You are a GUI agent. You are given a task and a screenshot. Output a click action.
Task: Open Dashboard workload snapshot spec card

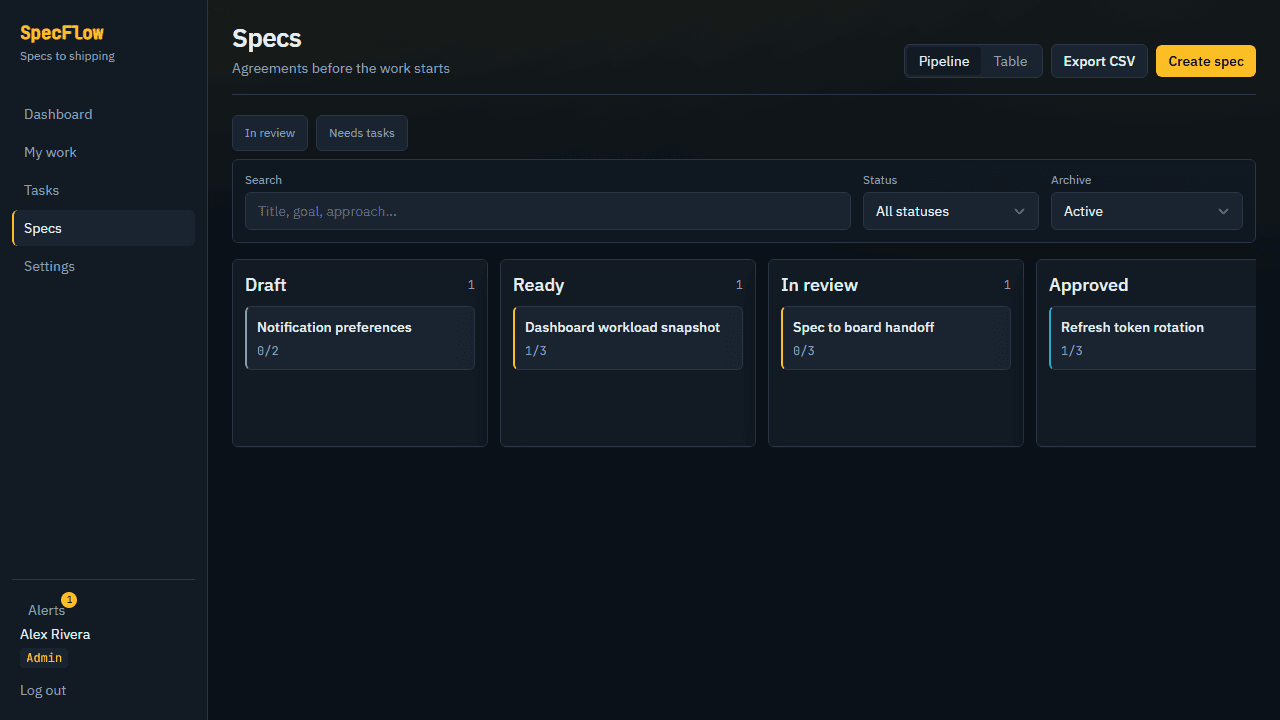(628, 338)
